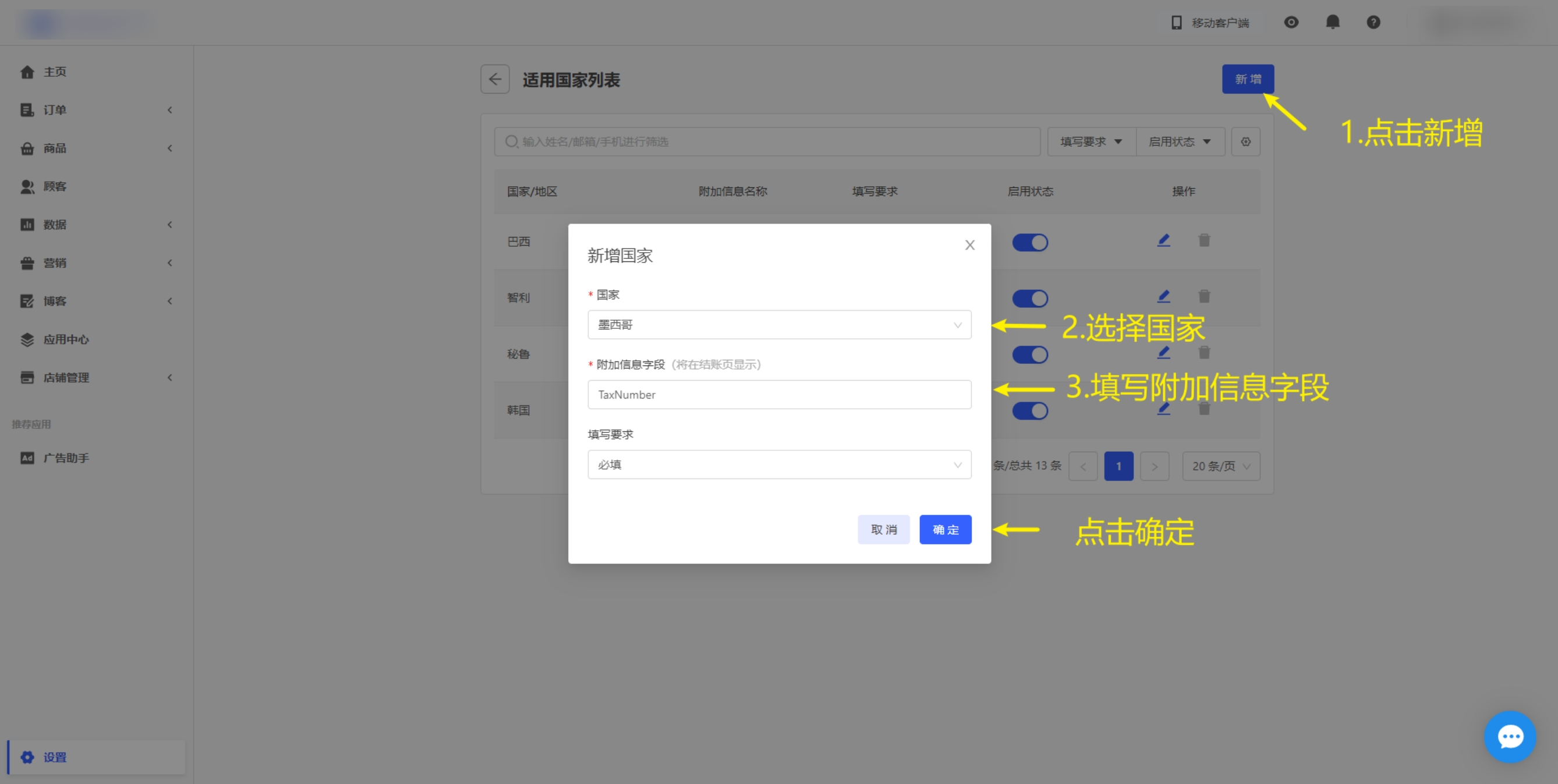Toggle the 巴西 enable status switch

point(1030,242)
